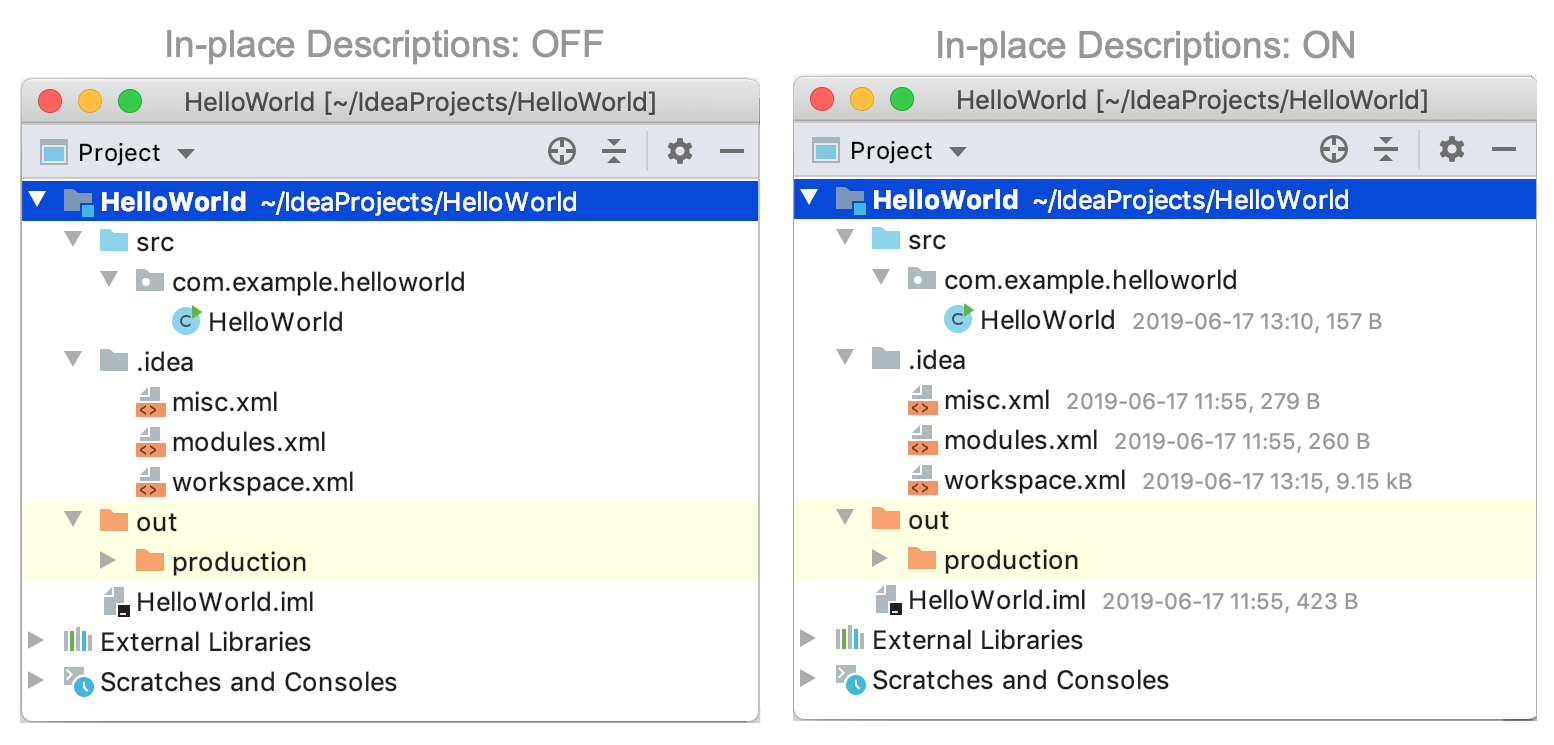Click Scratches and Consoles icon in right window
The width and height of the screenshot is (1554, 745).
point(850,680)
